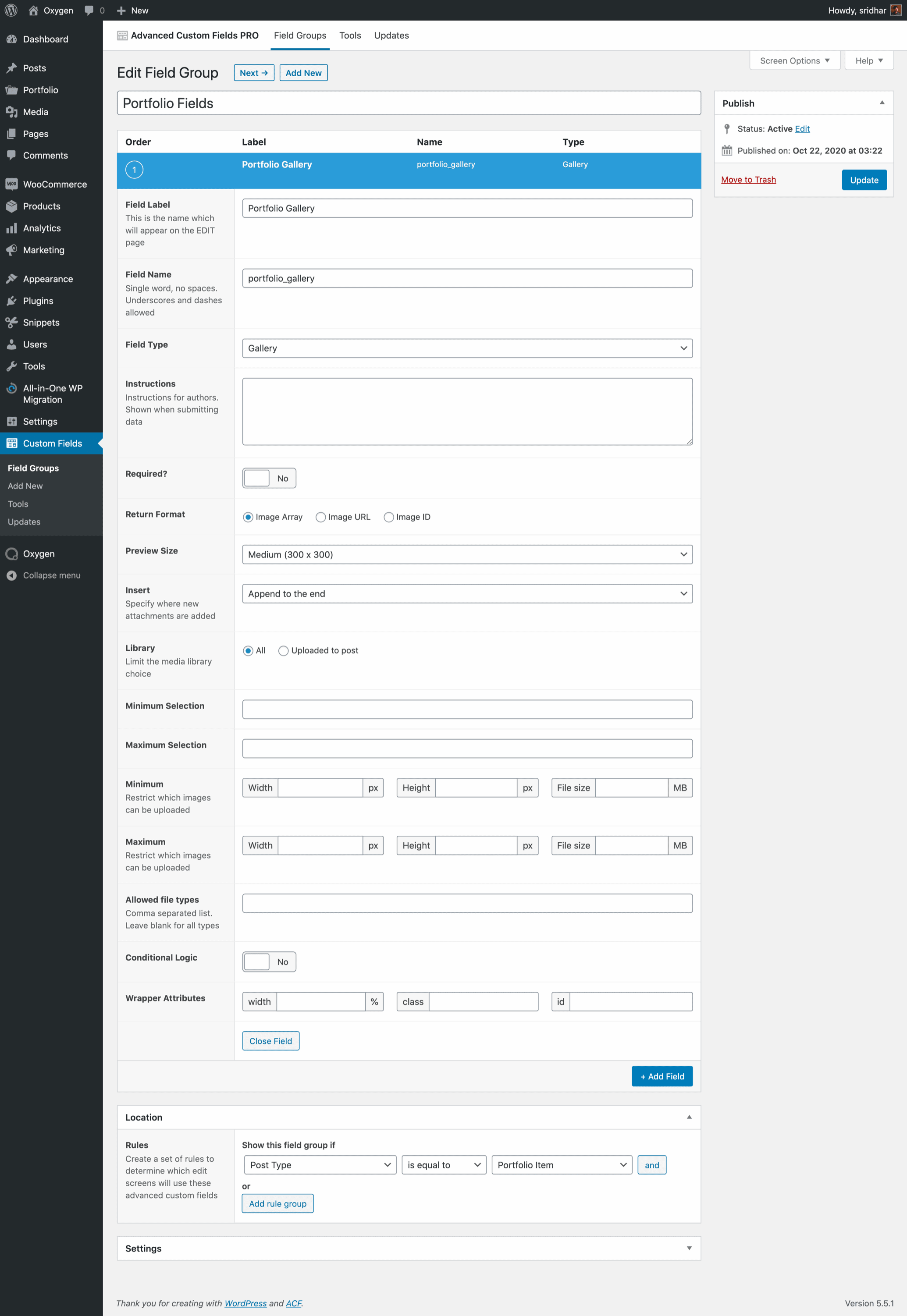Image resolution: width=907 pixels, height=1316 pixels.
Task: Click field order number 1 circle
Action: point(134,169)
